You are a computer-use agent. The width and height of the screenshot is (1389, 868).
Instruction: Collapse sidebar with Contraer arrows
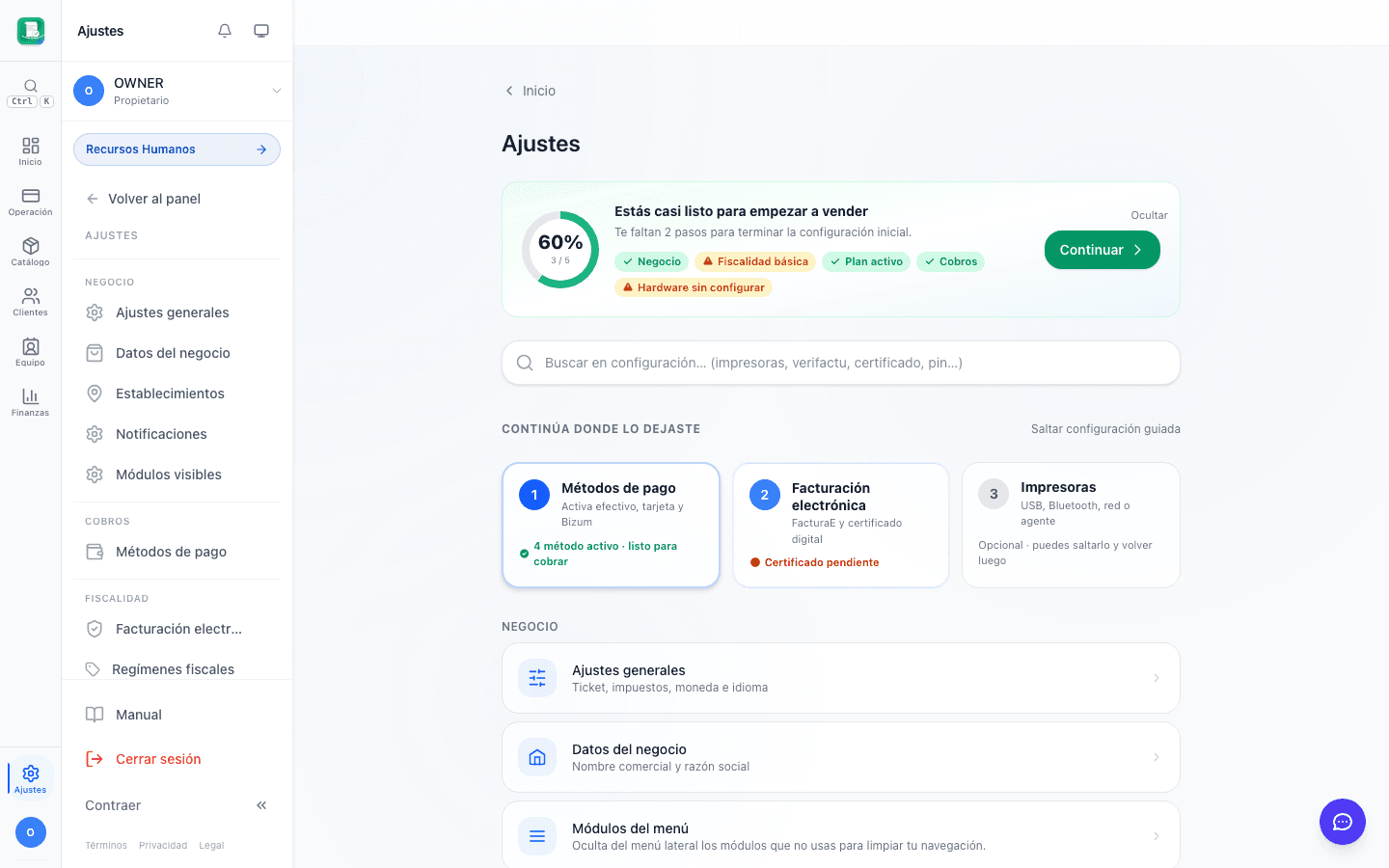[x=261, y=805]
